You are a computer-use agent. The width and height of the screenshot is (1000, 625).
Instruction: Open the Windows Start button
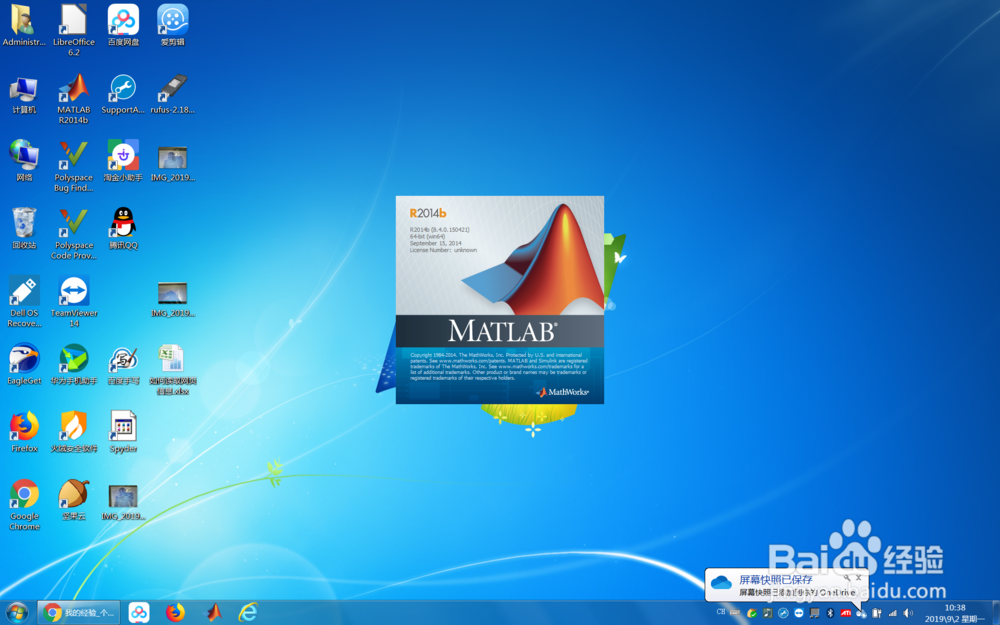(17, 613)
